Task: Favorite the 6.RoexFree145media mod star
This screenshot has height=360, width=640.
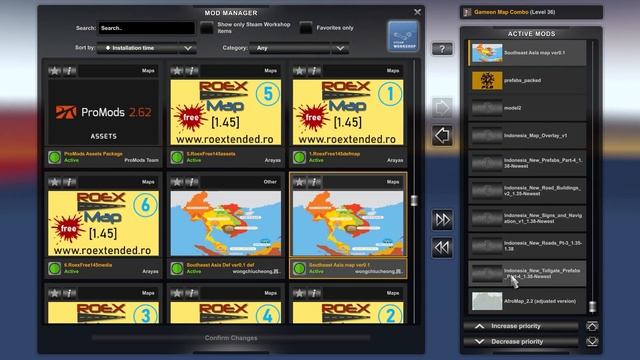Action: [54, 182]
